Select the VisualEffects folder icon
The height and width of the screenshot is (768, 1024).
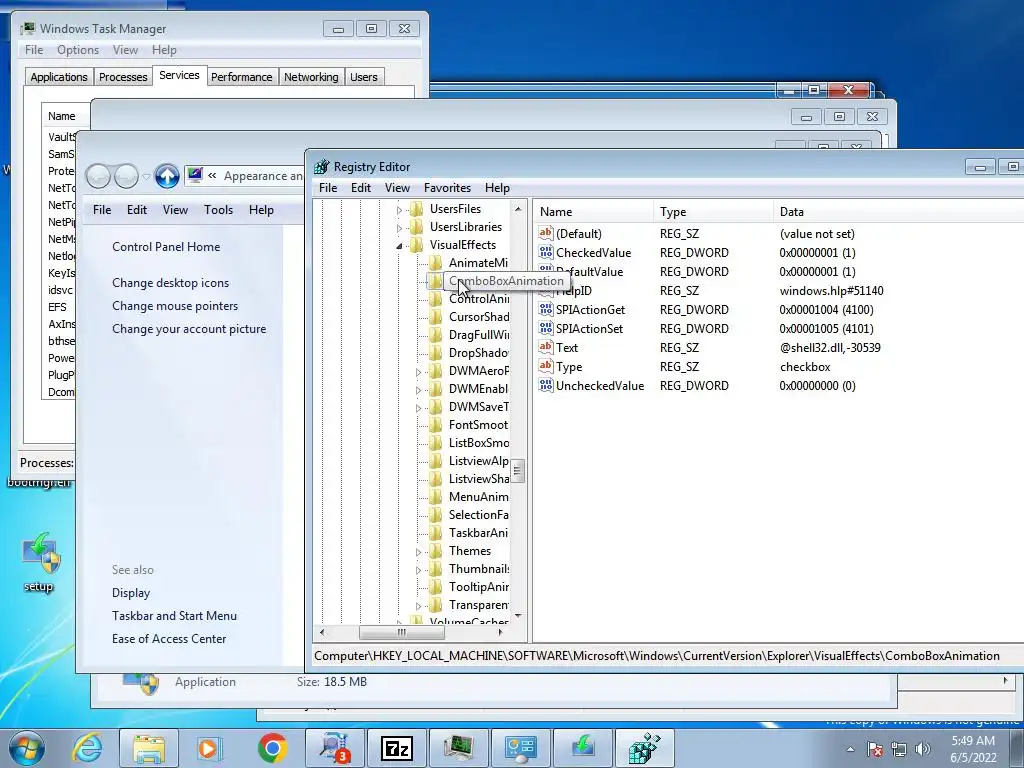pyautogui.click(x=417, y=245)
